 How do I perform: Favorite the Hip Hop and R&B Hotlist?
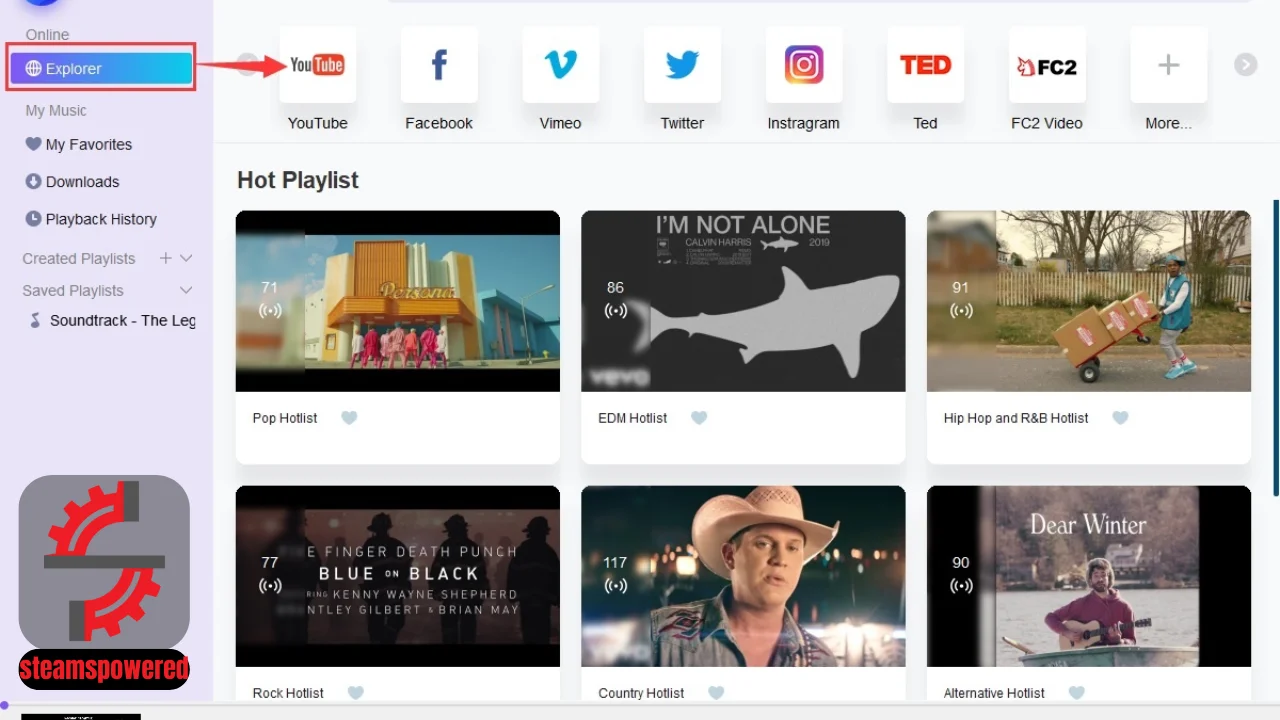[x=1121, y=418]
